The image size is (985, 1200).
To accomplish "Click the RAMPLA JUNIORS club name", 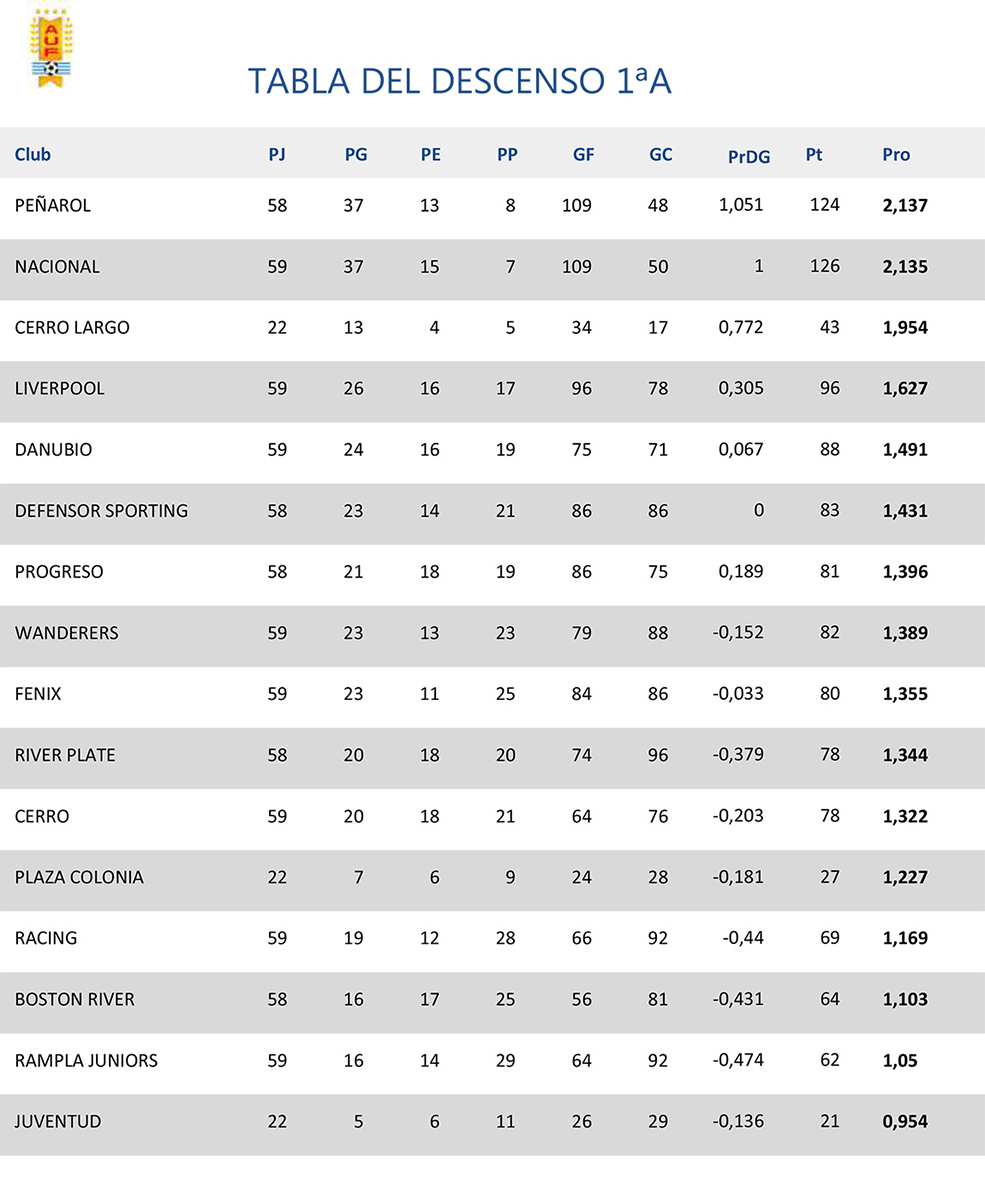I will pos(86,1061).
